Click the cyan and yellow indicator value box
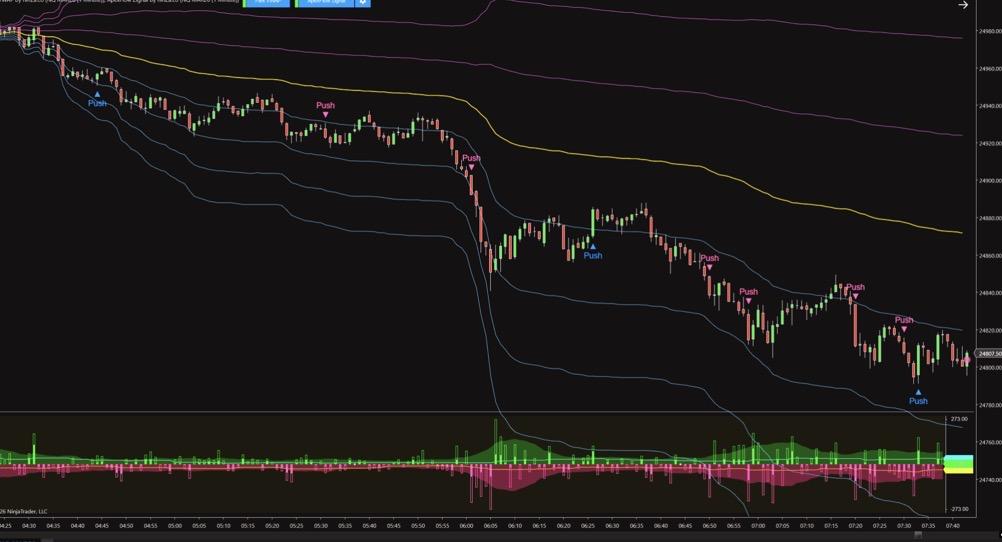 point(958,464)
